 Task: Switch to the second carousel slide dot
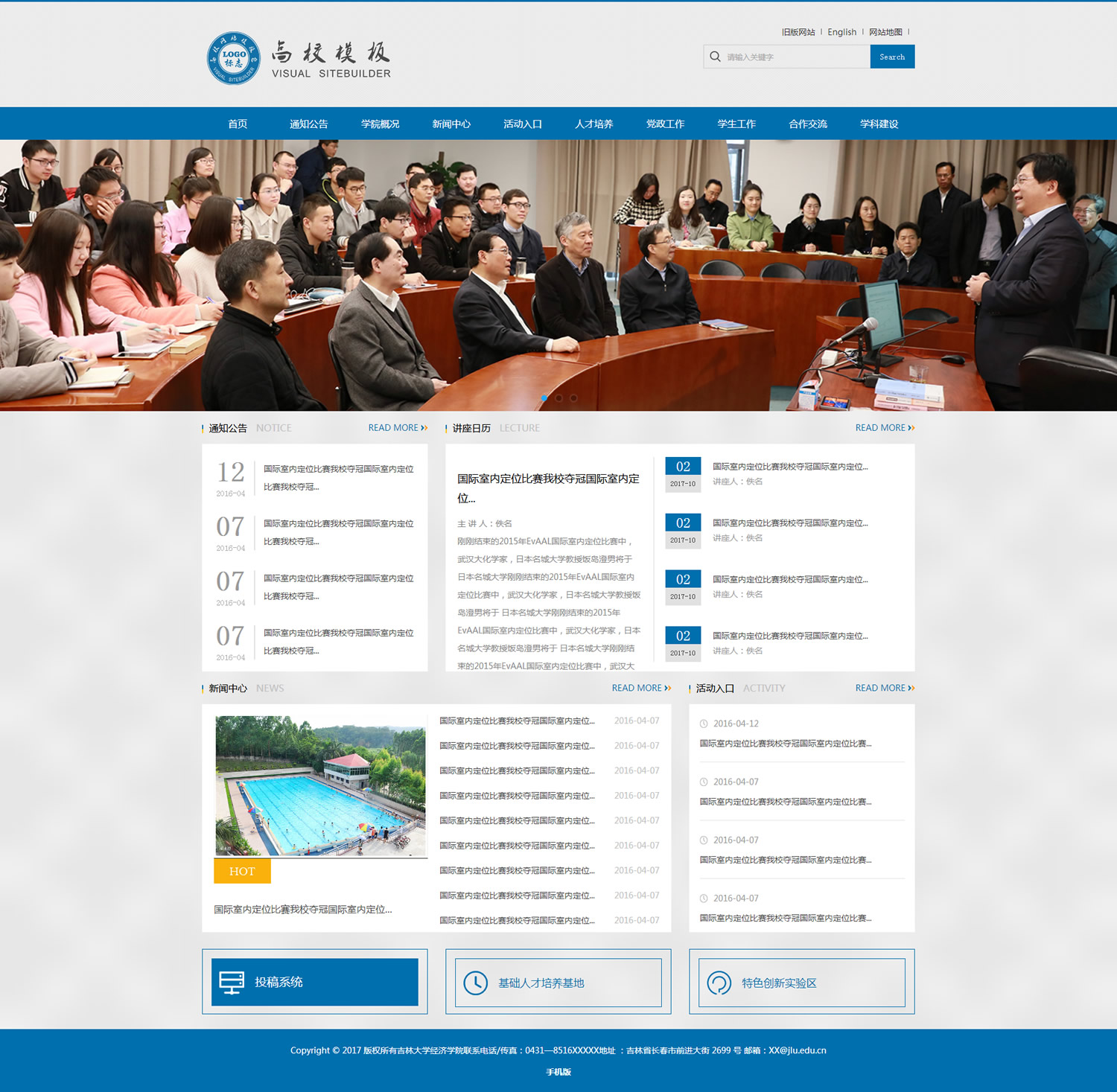coord(558,398)
